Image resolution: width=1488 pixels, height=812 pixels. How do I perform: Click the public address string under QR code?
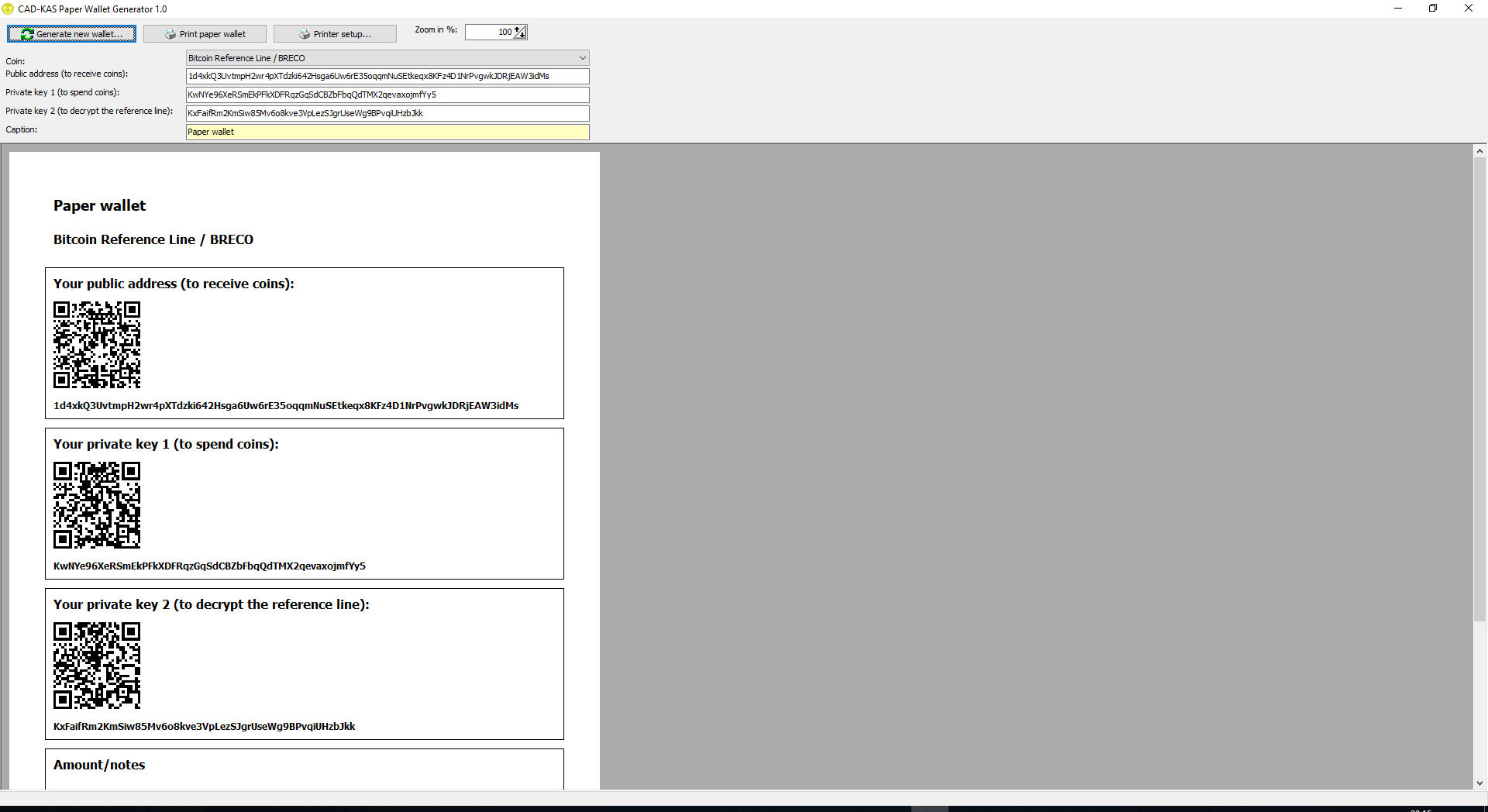coord(286,405)
